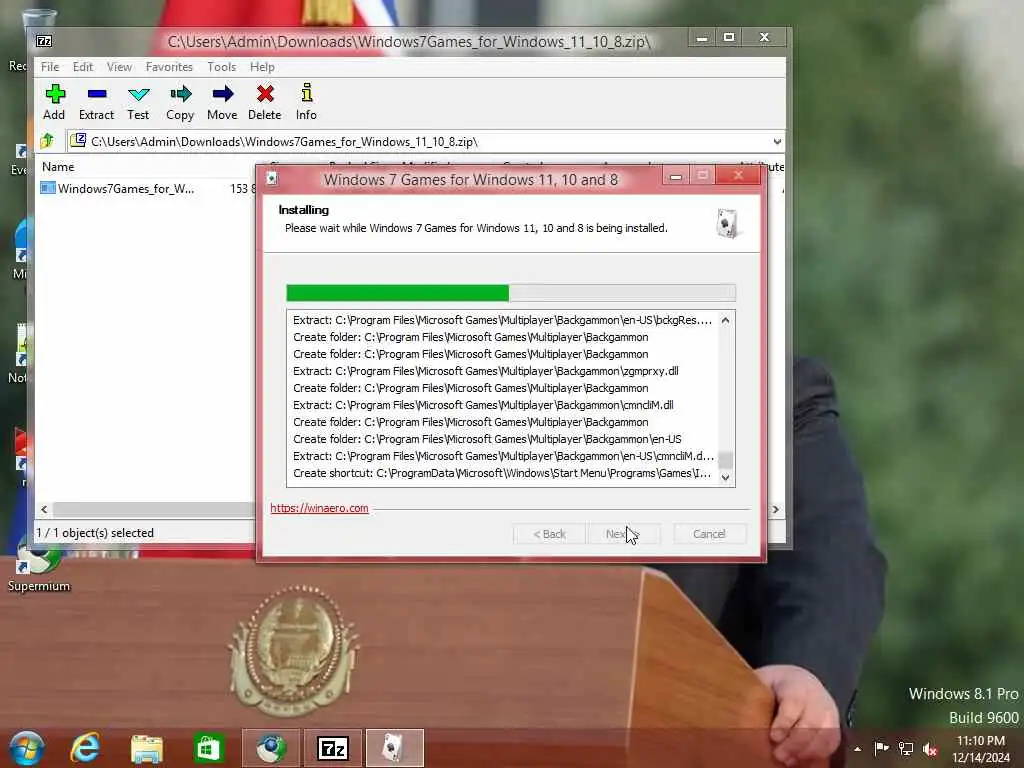The image size is (1024, 768).
Task: Open Windows Store from taskbar
Action: point(208,748)
